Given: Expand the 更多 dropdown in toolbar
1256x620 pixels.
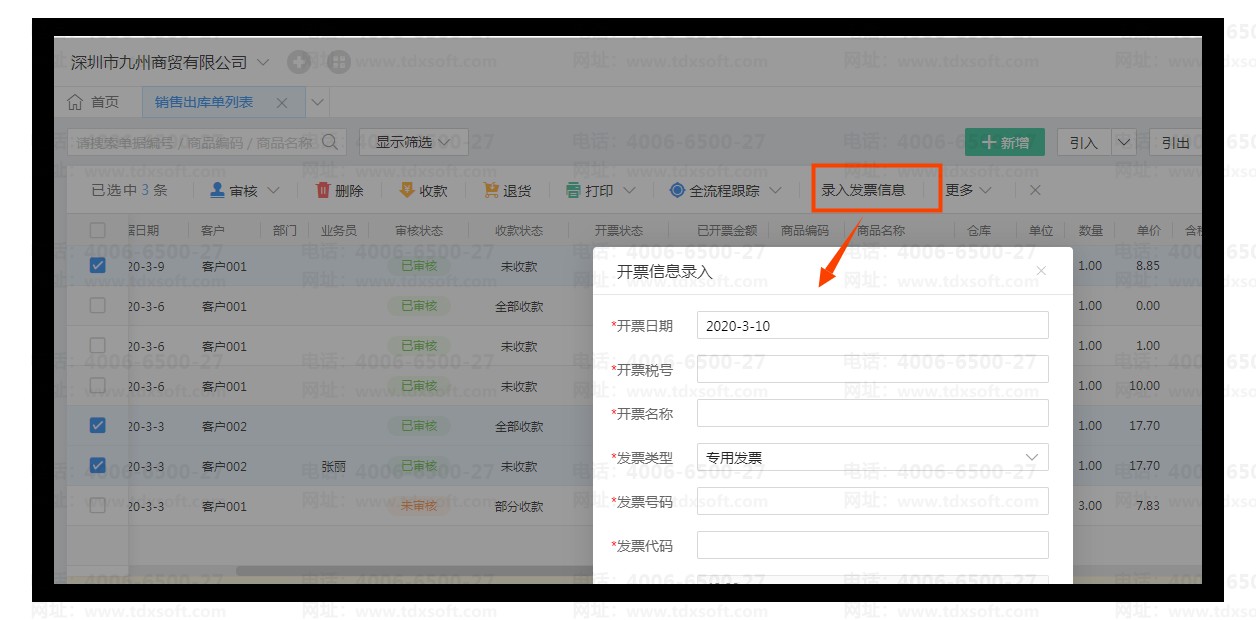Looking at the screenshot, I should pos(968,190).
